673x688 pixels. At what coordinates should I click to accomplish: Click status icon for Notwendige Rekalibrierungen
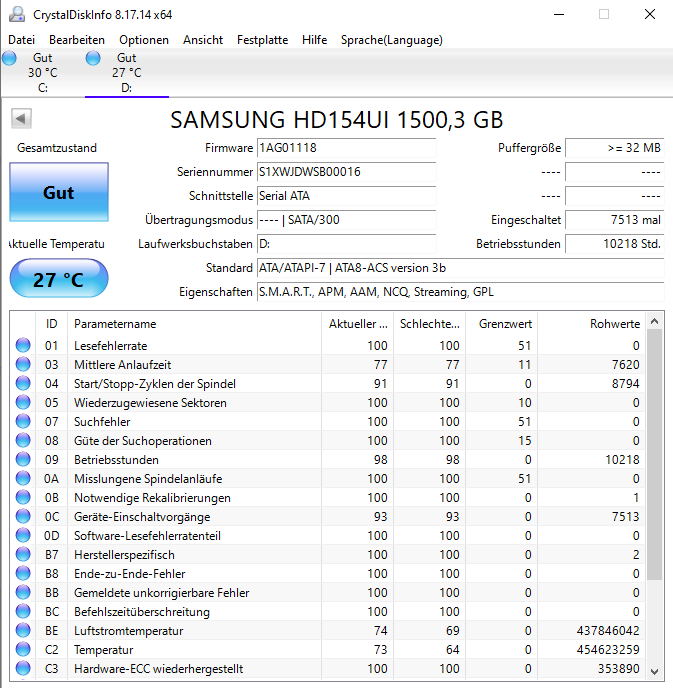[x=23, y=498]
